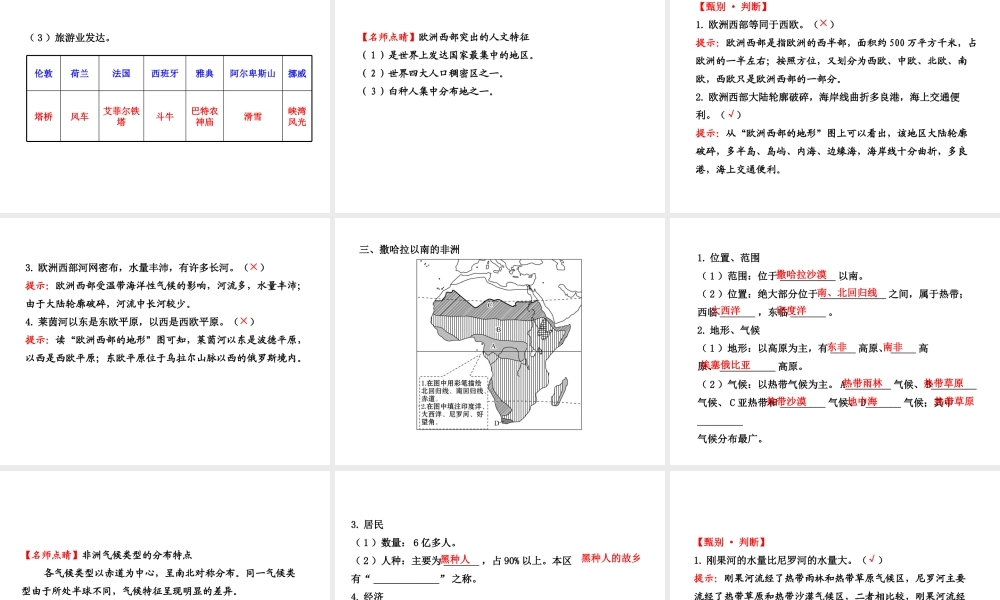Screen dimensions: 1000x600
Task: Select the line 是世界上发达国家最集中的地区
Action: pos(448,55)
